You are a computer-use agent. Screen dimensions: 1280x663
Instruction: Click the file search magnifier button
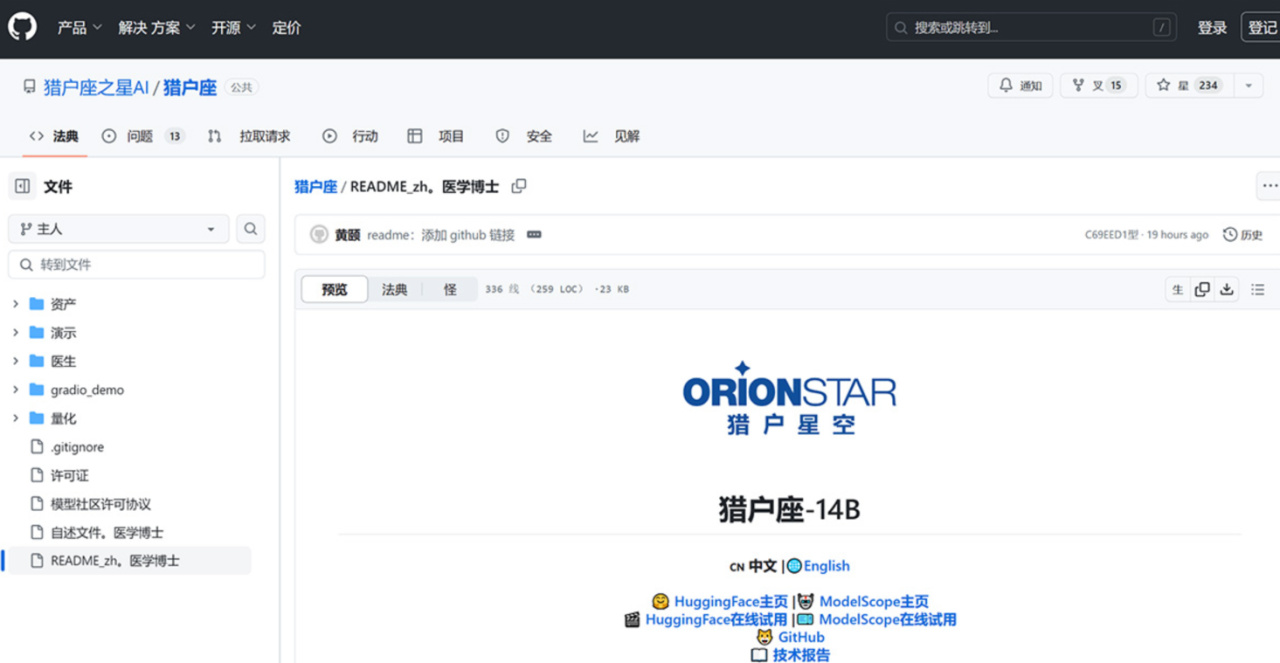[251, 229]
